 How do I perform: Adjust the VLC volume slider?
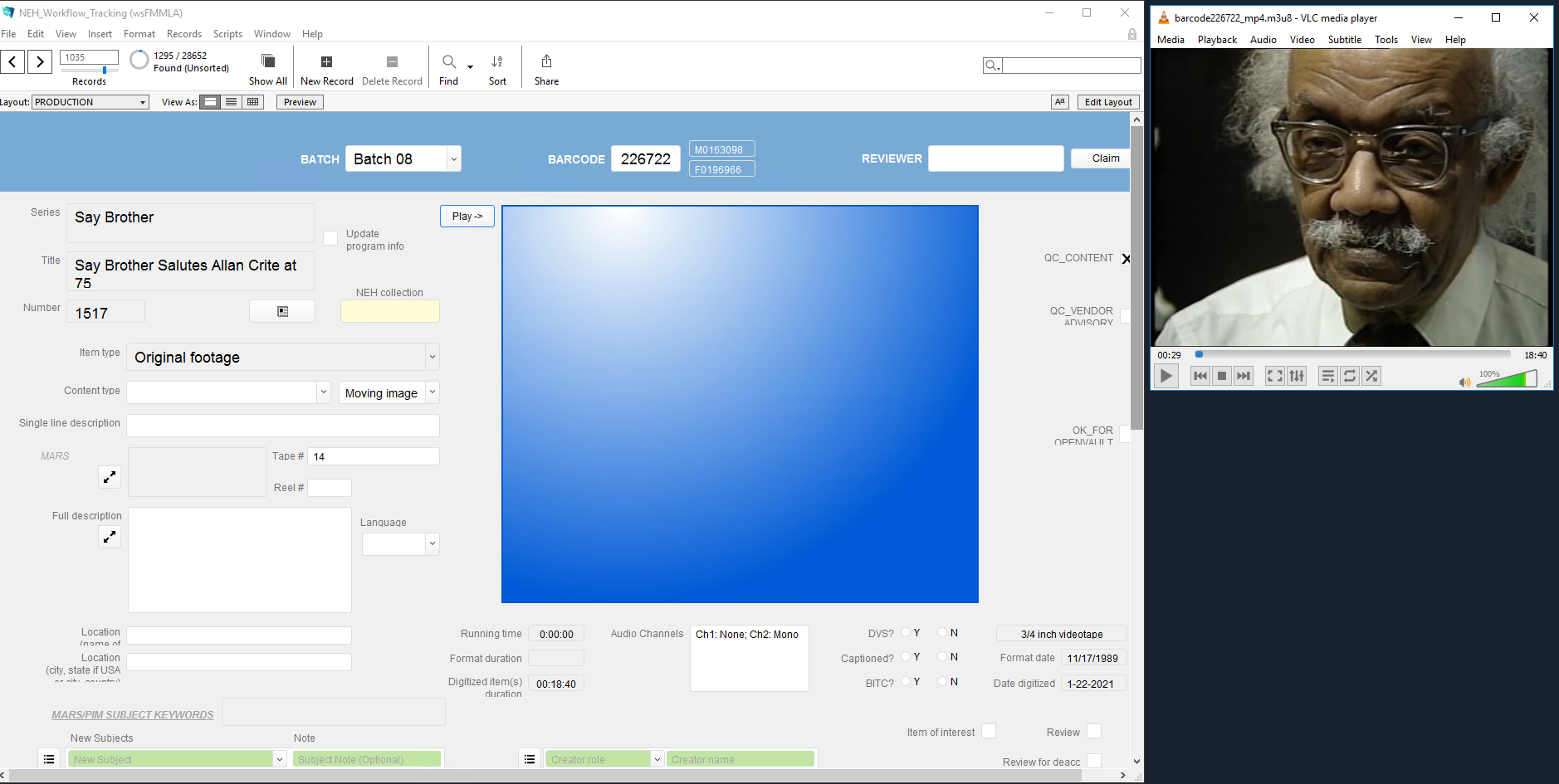pos(1507,379)
